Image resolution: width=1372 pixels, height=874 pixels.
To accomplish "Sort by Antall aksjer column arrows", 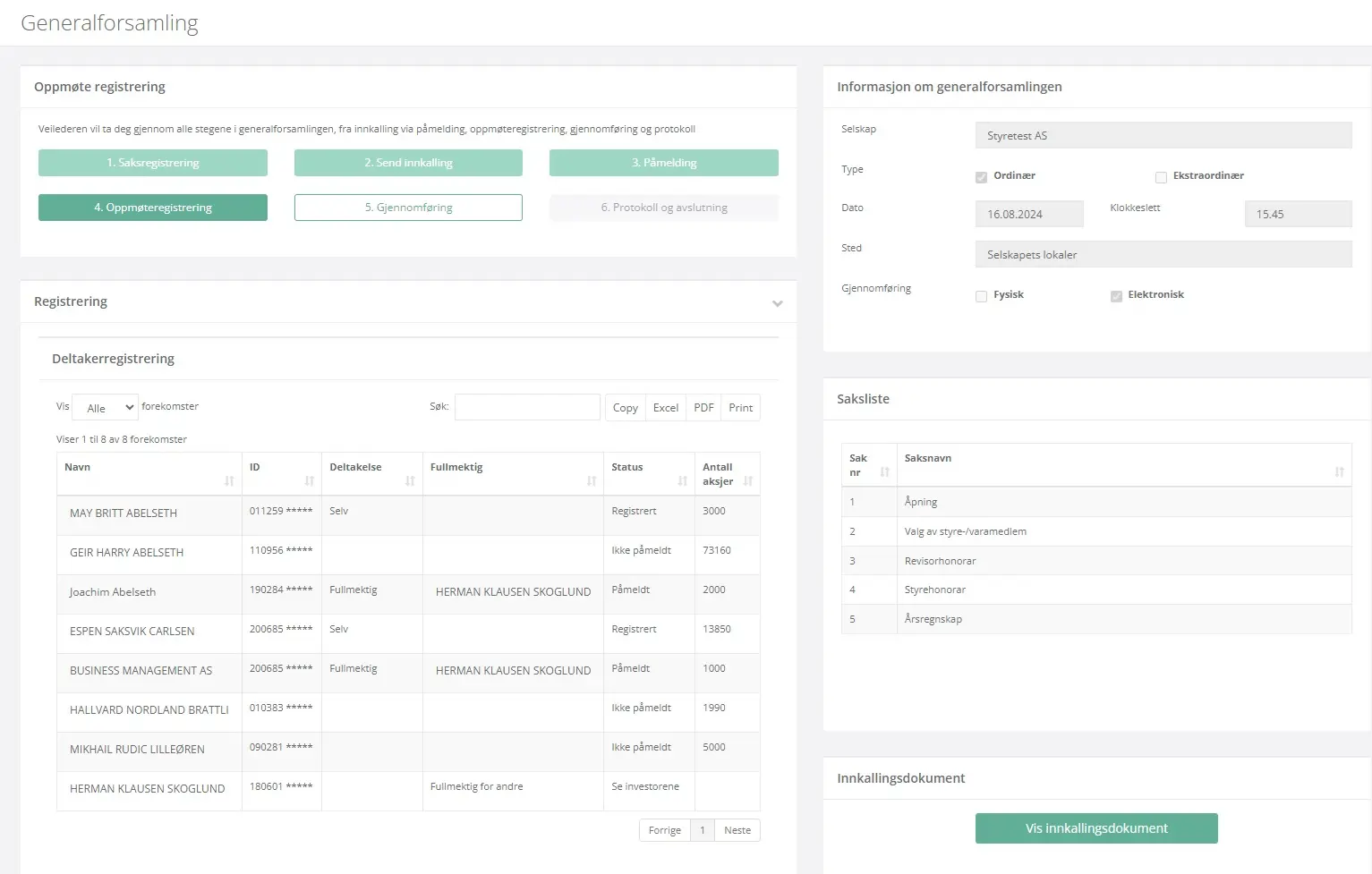I will (x=747, y=481).
